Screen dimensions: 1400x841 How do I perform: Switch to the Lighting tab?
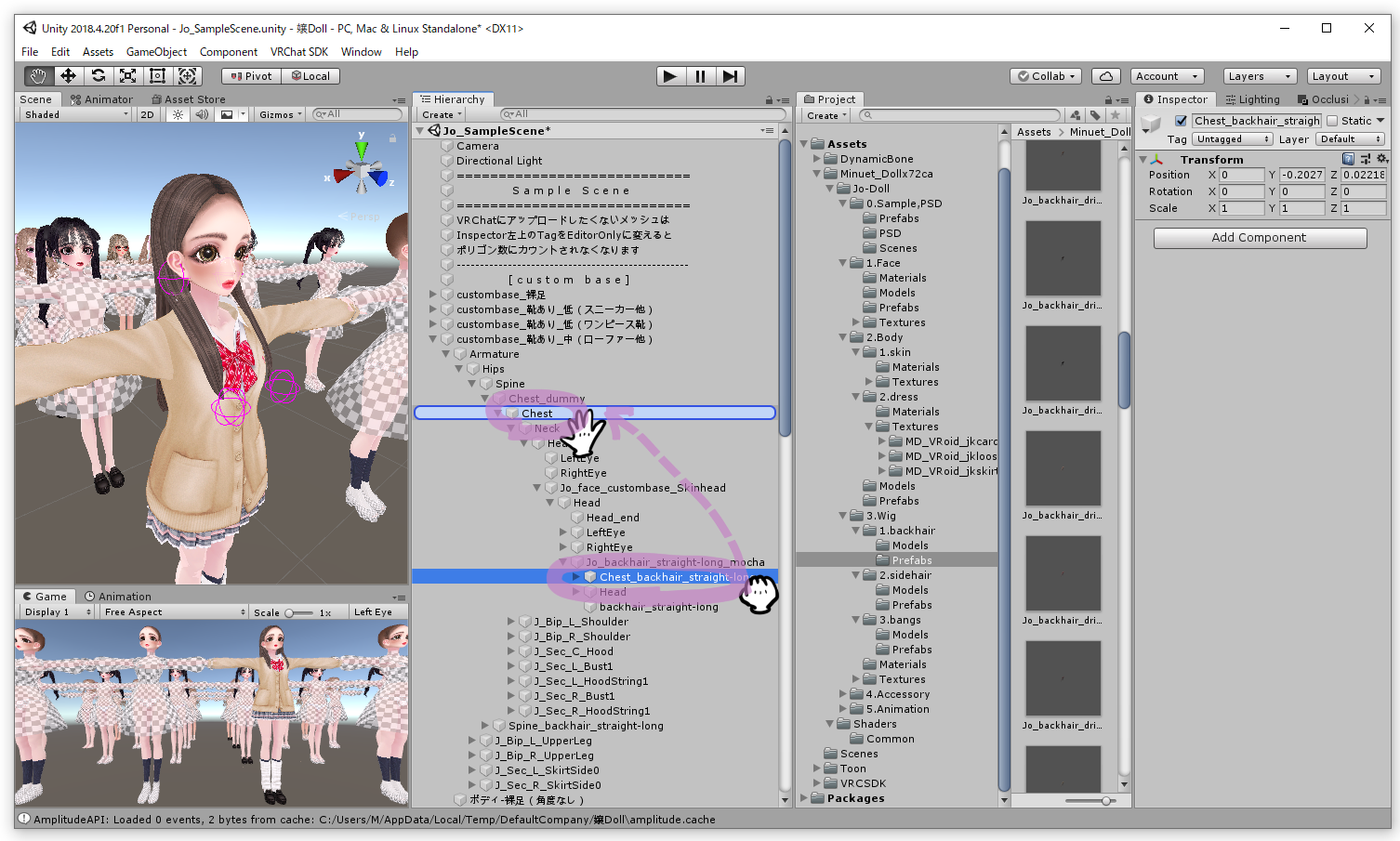coord(1252,99)
